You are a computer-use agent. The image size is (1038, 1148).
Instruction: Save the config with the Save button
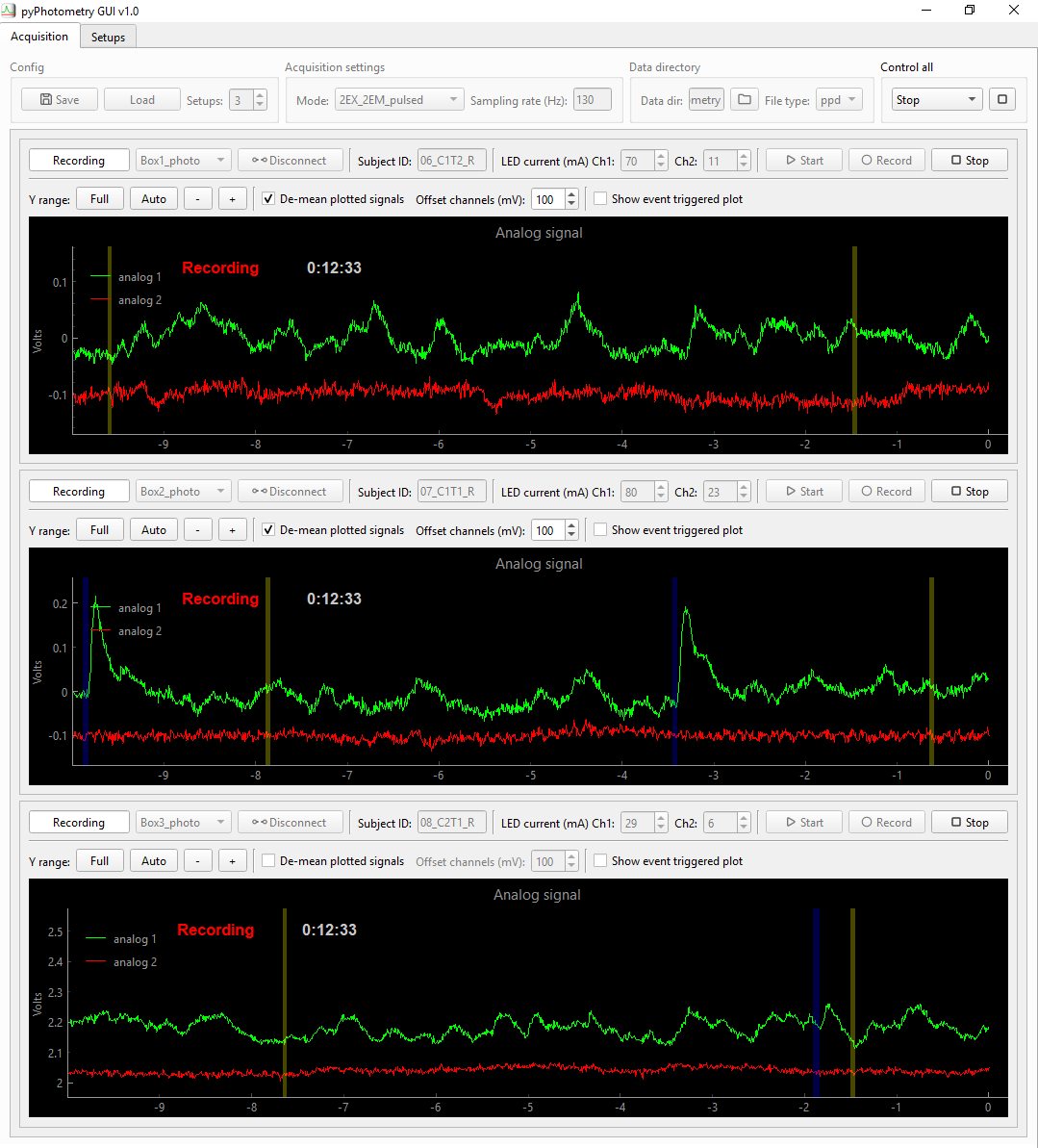pos(60,99)
